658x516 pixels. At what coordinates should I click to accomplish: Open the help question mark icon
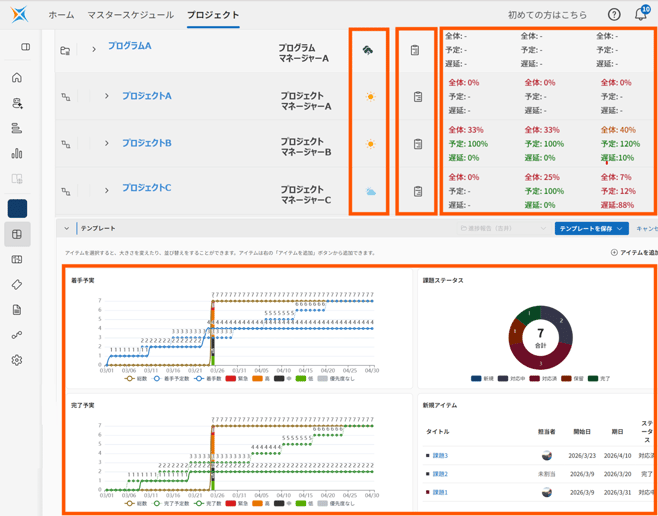click(x=614, y=15)
